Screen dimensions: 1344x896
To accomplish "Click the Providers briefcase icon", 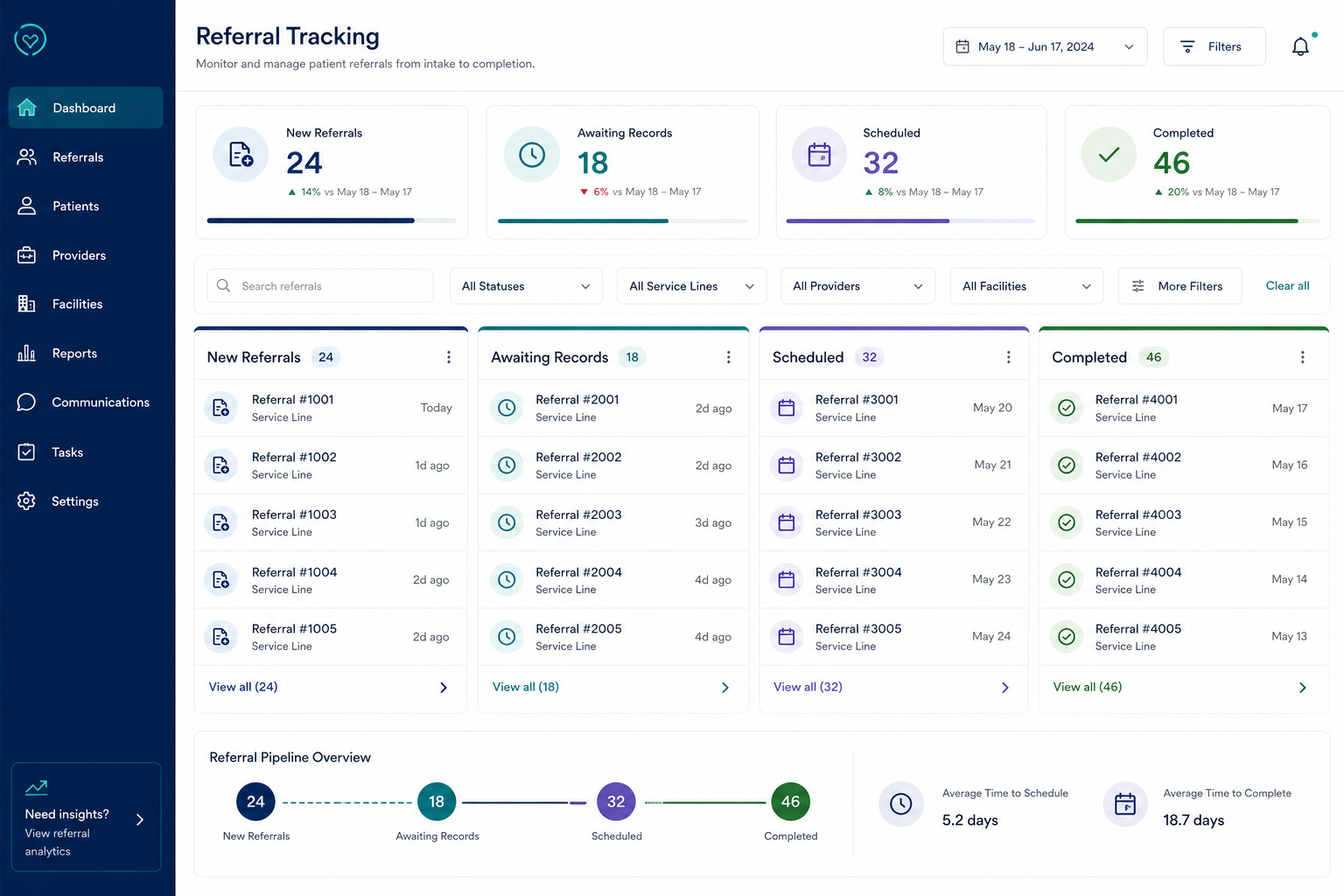I will (27, 255).
